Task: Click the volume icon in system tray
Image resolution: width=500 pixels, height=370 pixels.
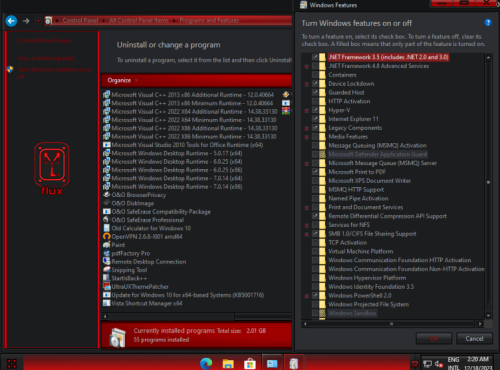Action: [x=439, y=364]
